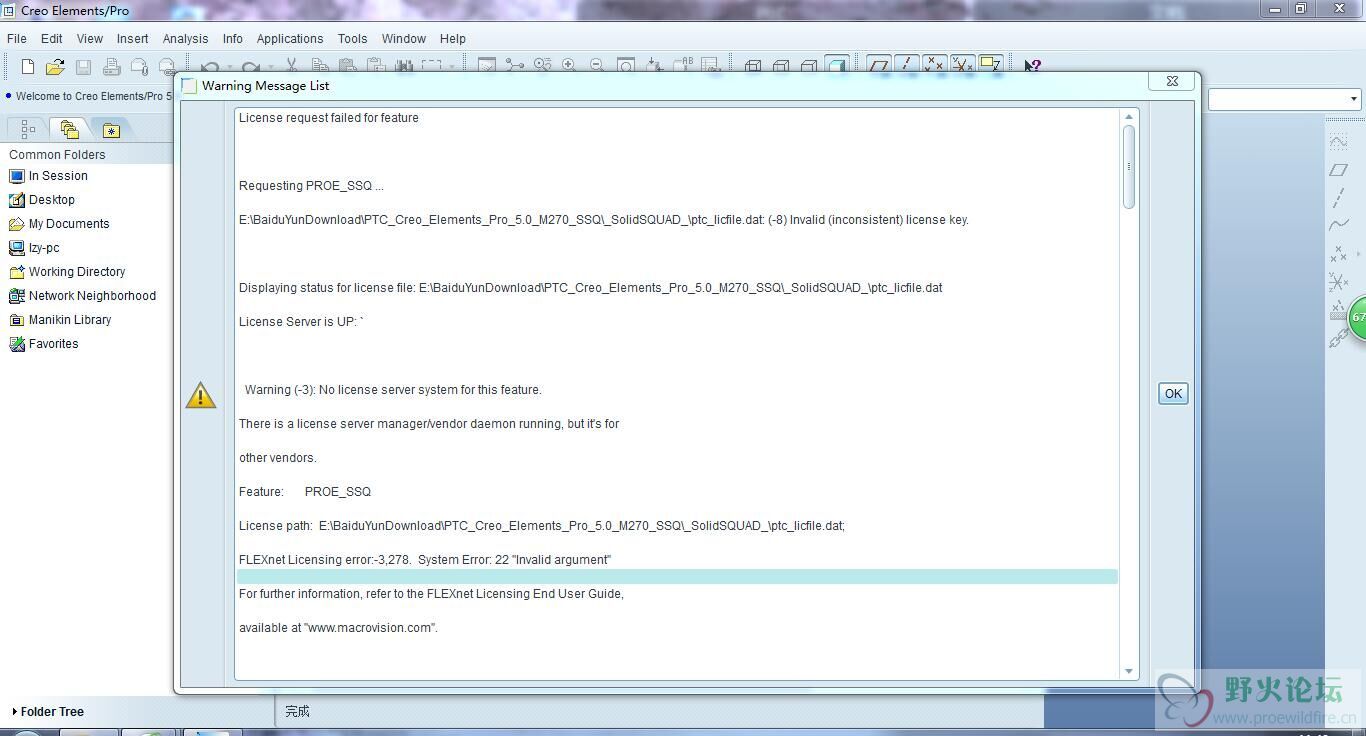Toggle annotation display in top toolbar
Viewport: 1366px width, 736px height.
(x=991, y=66)
